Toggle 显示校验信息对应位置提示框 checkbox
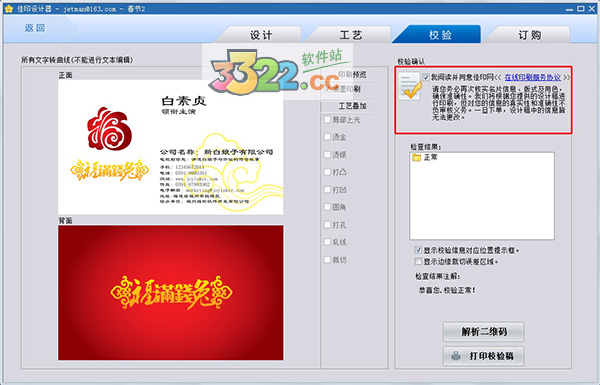 (x=418, y=250)
